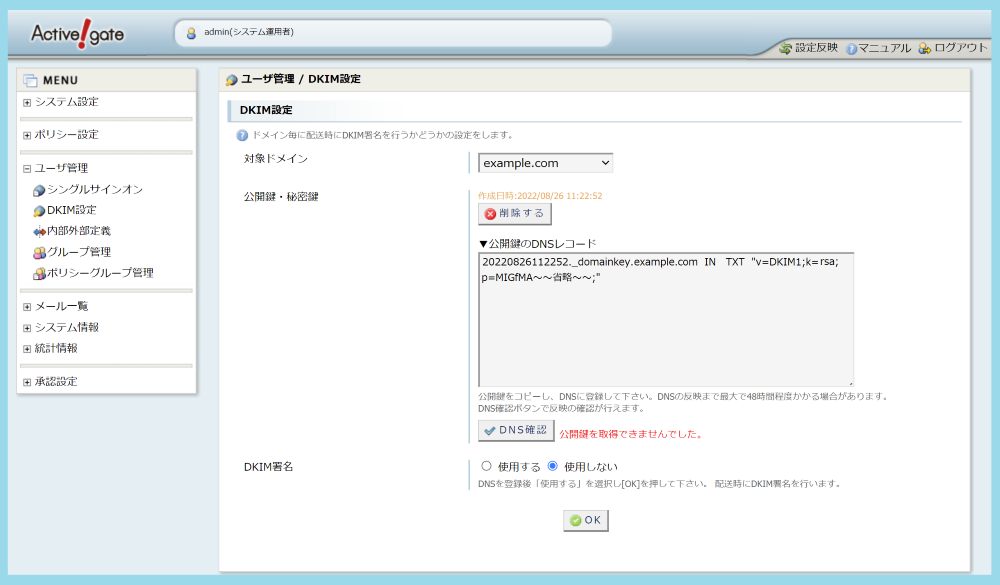Viewport: 1000px width, 585px height.
Task: Click the ＤＮＳ確認 verification button
Action: tap(515, 430)
